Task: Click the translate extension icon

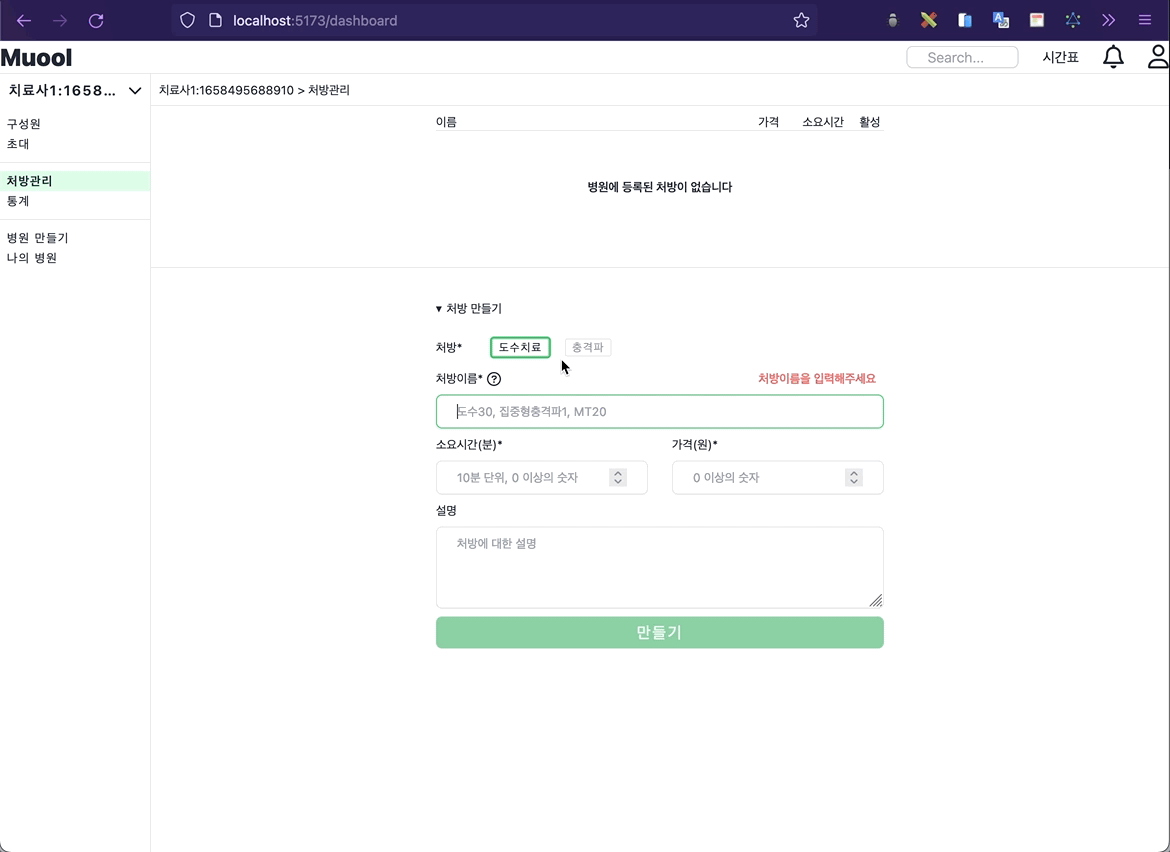Action: point(1000,20)
